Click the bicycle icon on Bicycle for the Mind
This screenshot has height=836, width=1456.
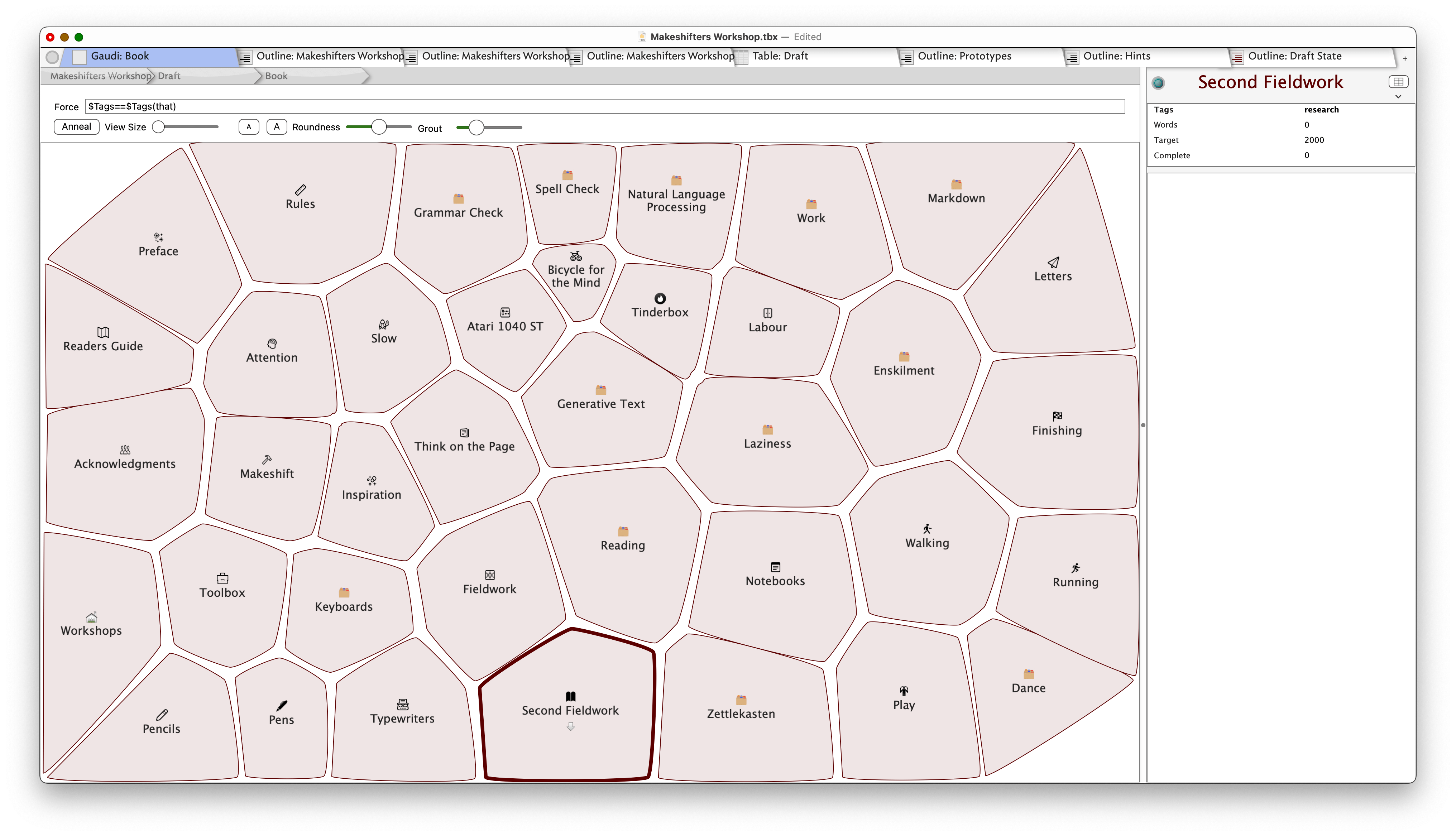coord(575,256)
